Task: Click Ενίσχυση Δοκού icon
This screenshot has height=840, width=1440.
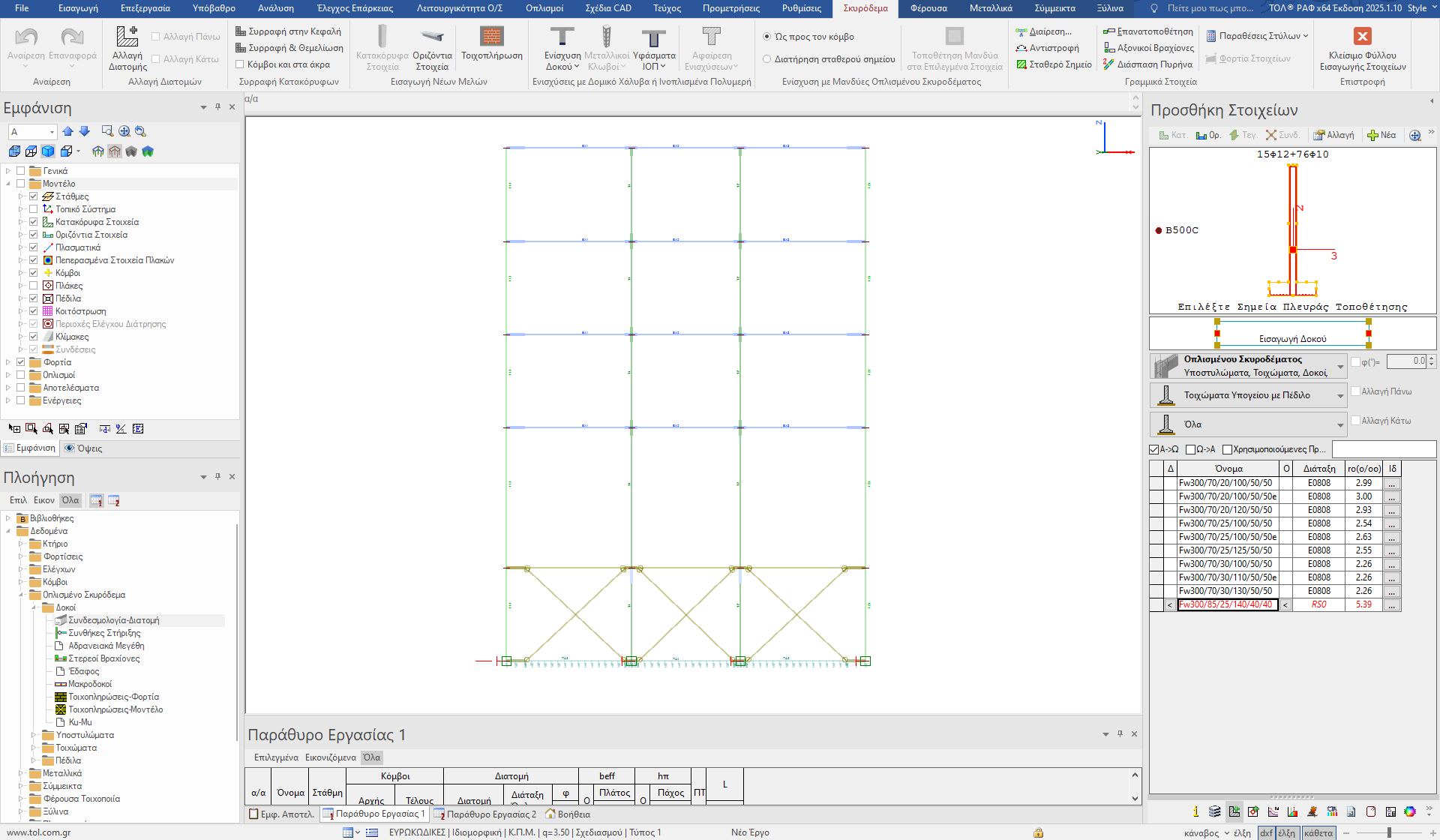Action: 562,37
